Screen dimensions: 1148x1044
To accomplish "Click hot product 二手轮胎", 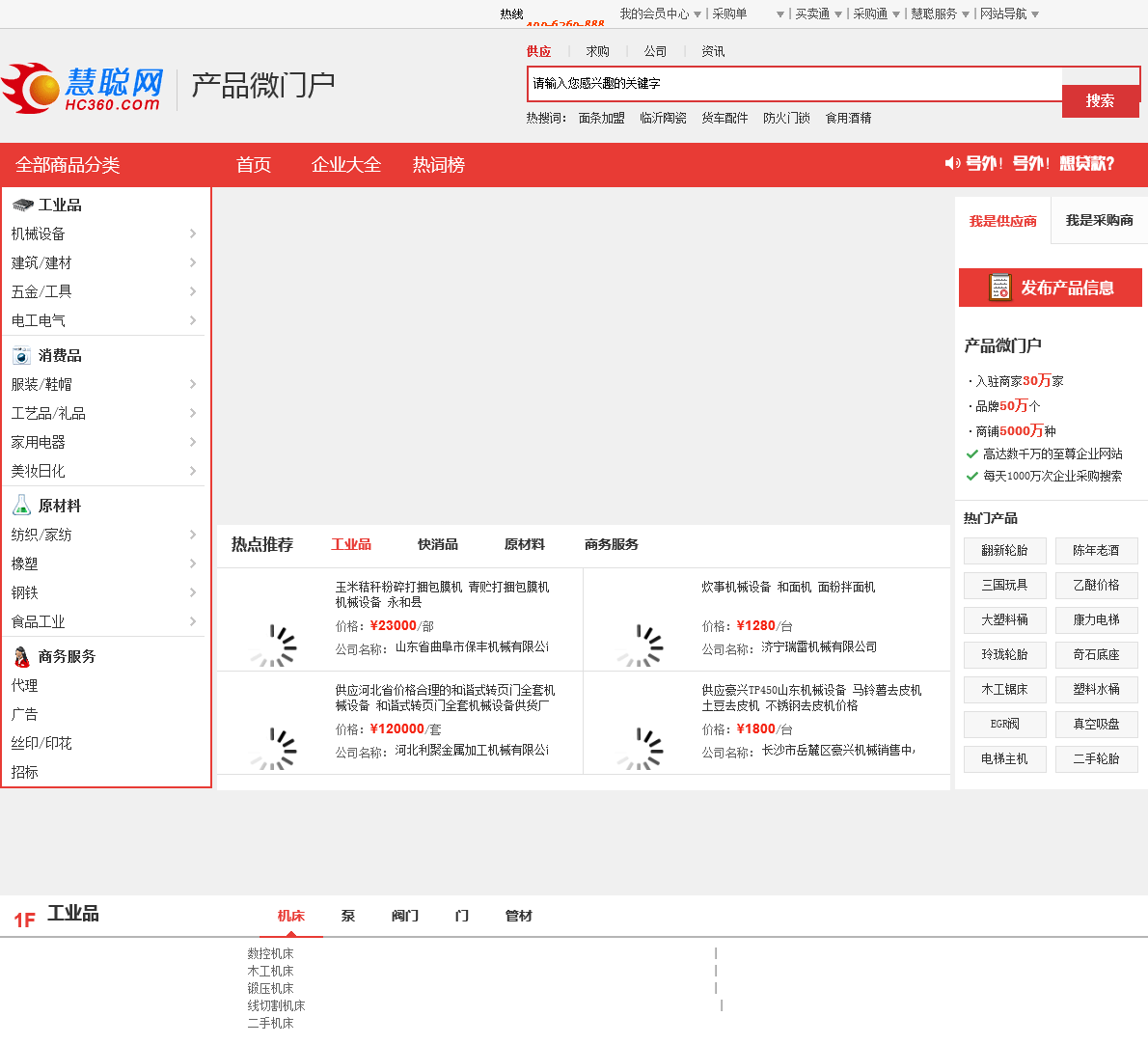I will tap(1096, 758).
